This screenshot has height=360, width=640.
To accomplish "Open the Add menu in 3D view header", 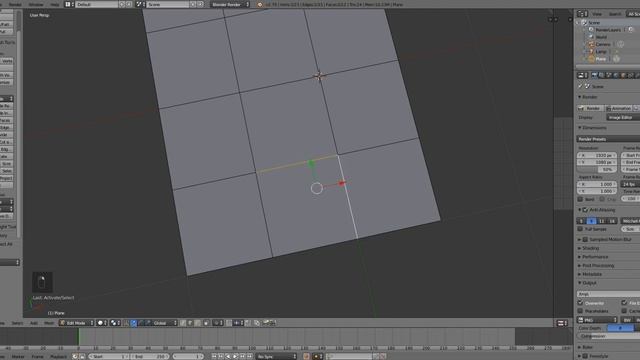I will [x=34, y=323].
